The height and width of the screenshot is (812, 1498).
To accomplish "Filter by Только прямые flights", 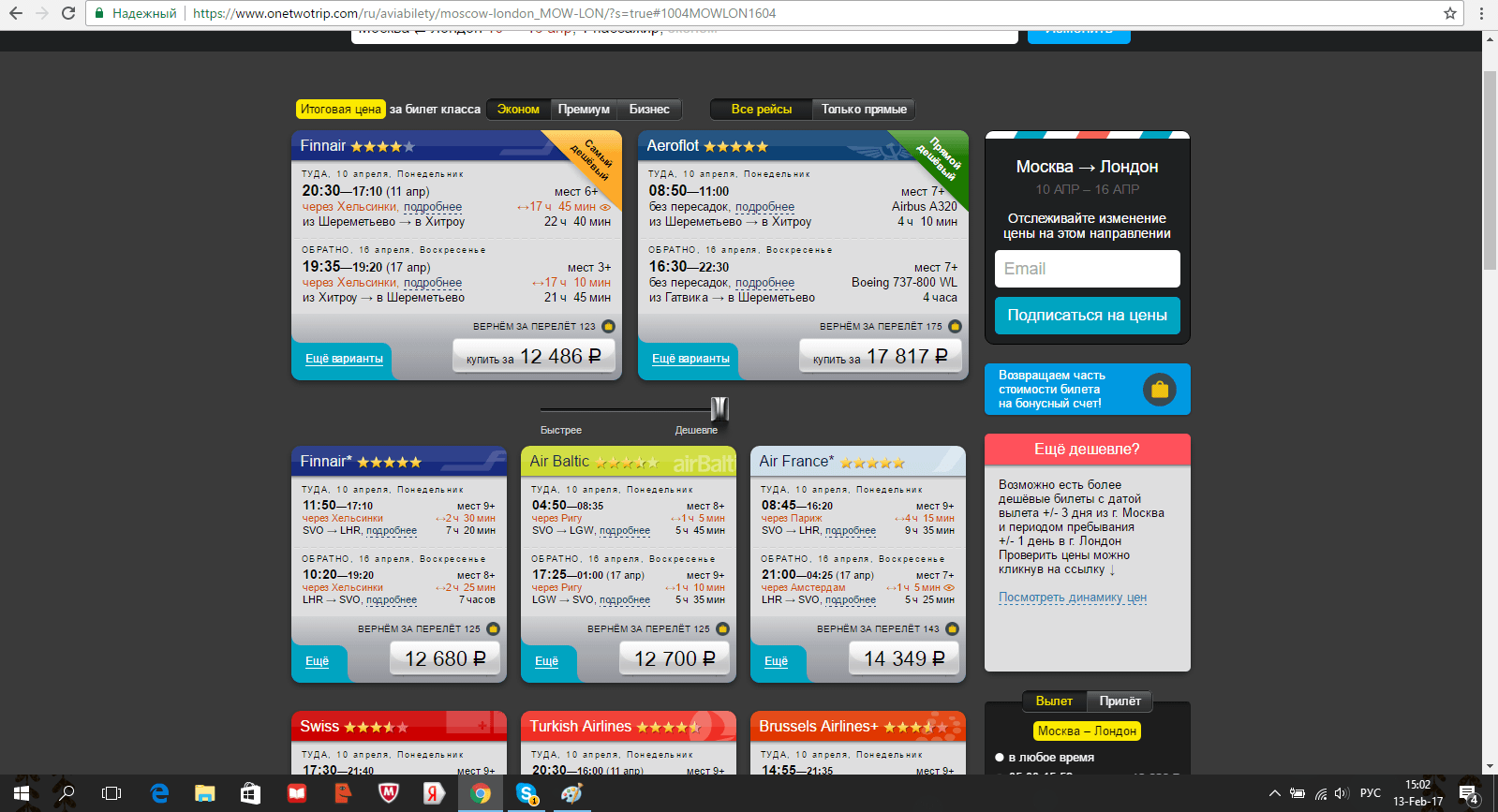I will tap(864, 110).
